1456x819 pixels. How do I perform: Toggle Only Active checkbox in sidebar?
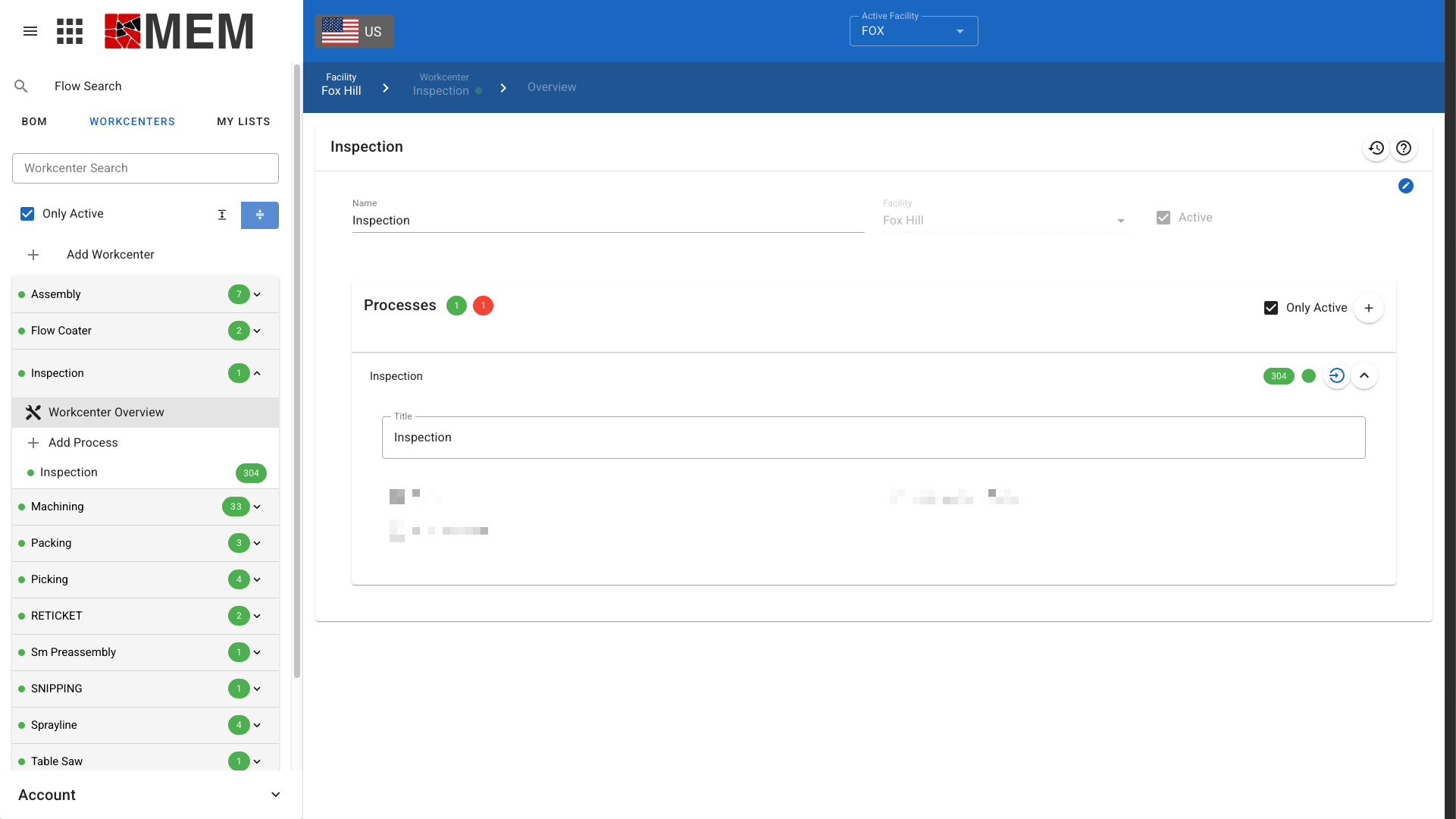coord(27,214)
